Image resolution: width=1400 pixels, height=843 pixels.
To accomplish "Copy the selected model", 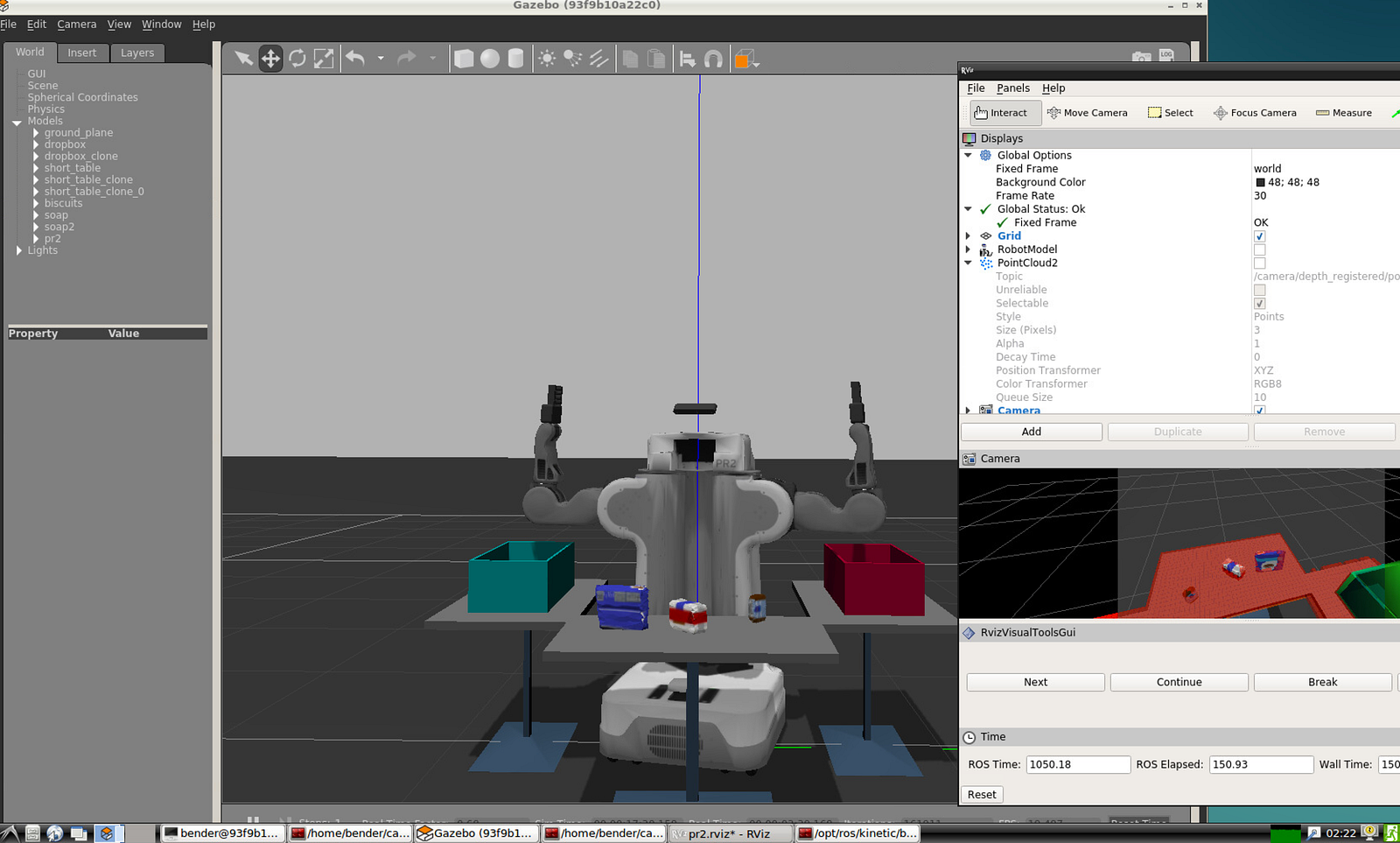I will coord(630,59).
